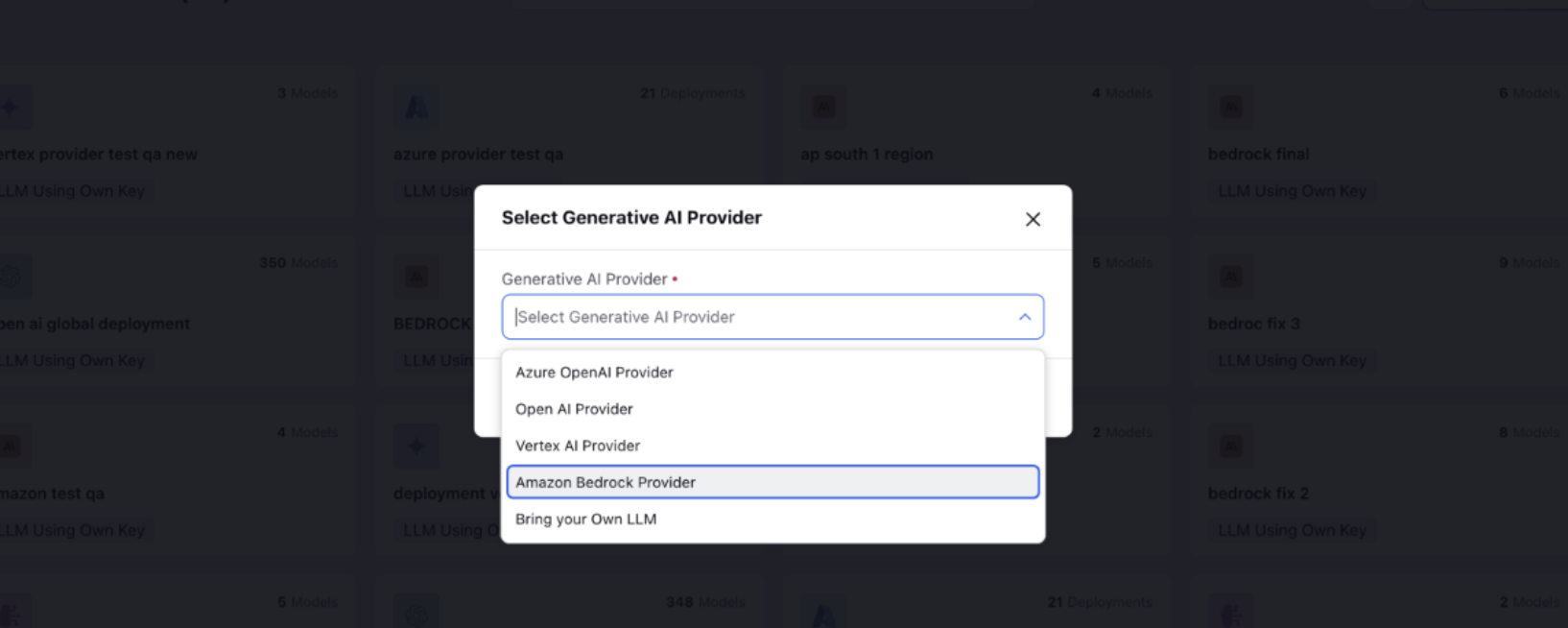Click the vertex provider test qa icon
The height and width of the screenshot is (628, 1568).
point(12,108)
